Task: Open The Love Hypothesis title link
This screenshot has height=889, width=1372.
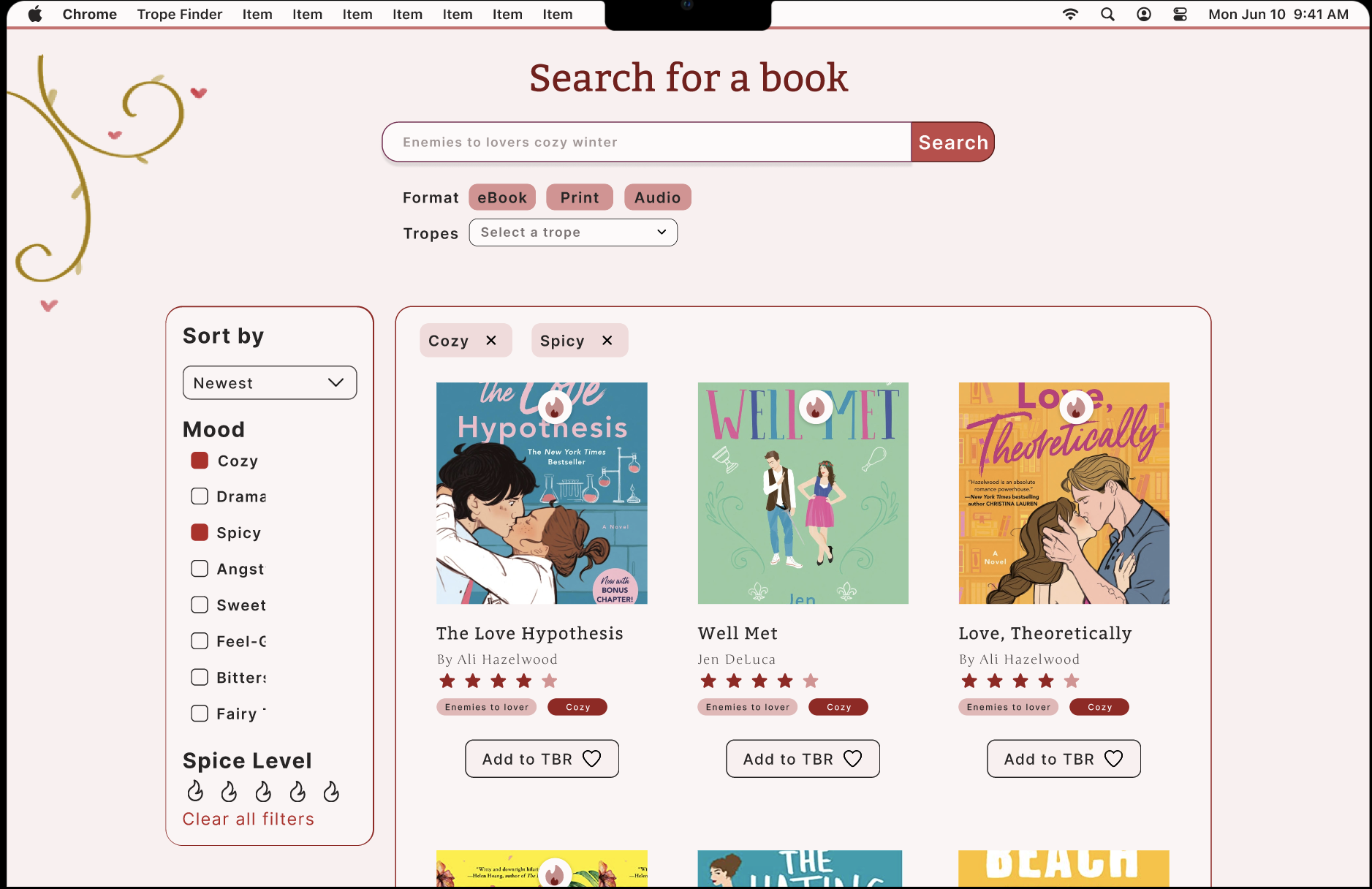Action: point(530,633)
